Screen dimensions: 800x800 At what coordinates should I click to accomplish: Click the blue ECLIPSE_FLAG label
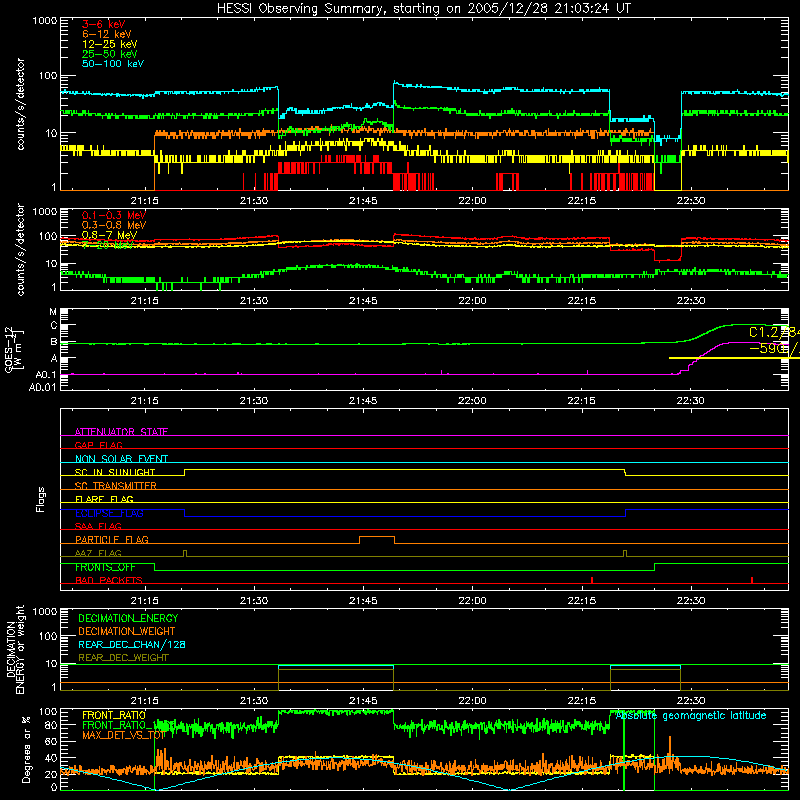109,513
